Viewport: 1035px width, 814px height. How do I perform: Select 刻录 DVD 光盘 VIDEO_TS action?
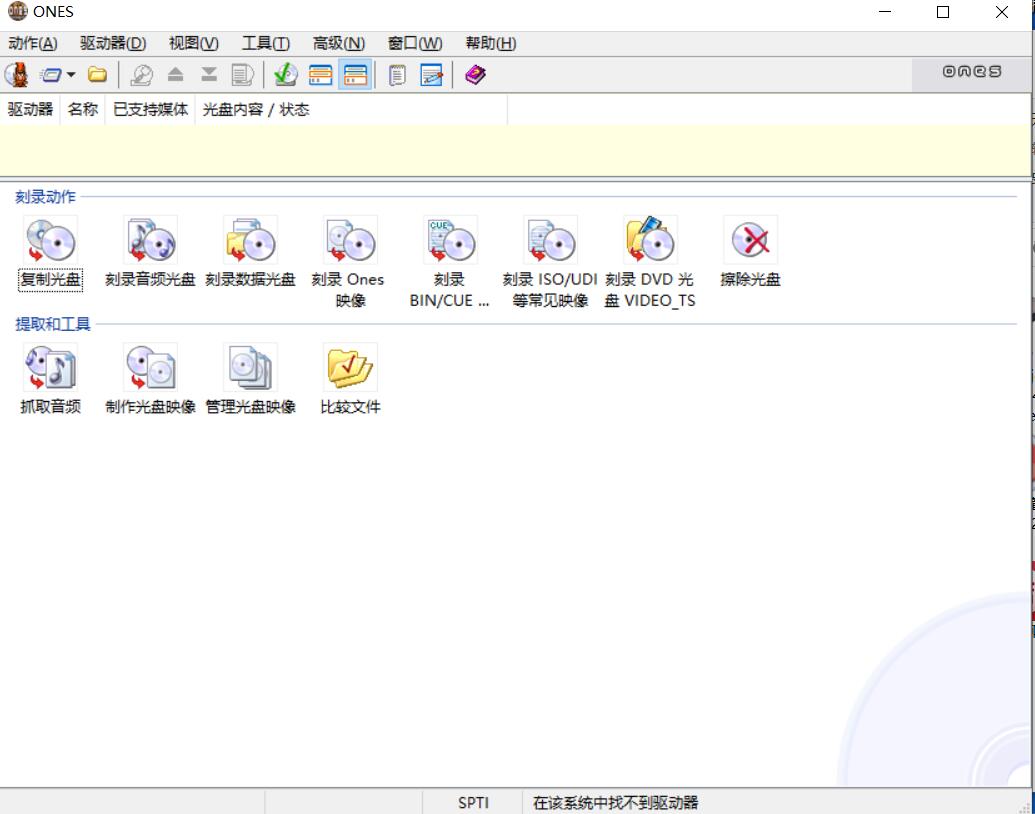[650, 262]
